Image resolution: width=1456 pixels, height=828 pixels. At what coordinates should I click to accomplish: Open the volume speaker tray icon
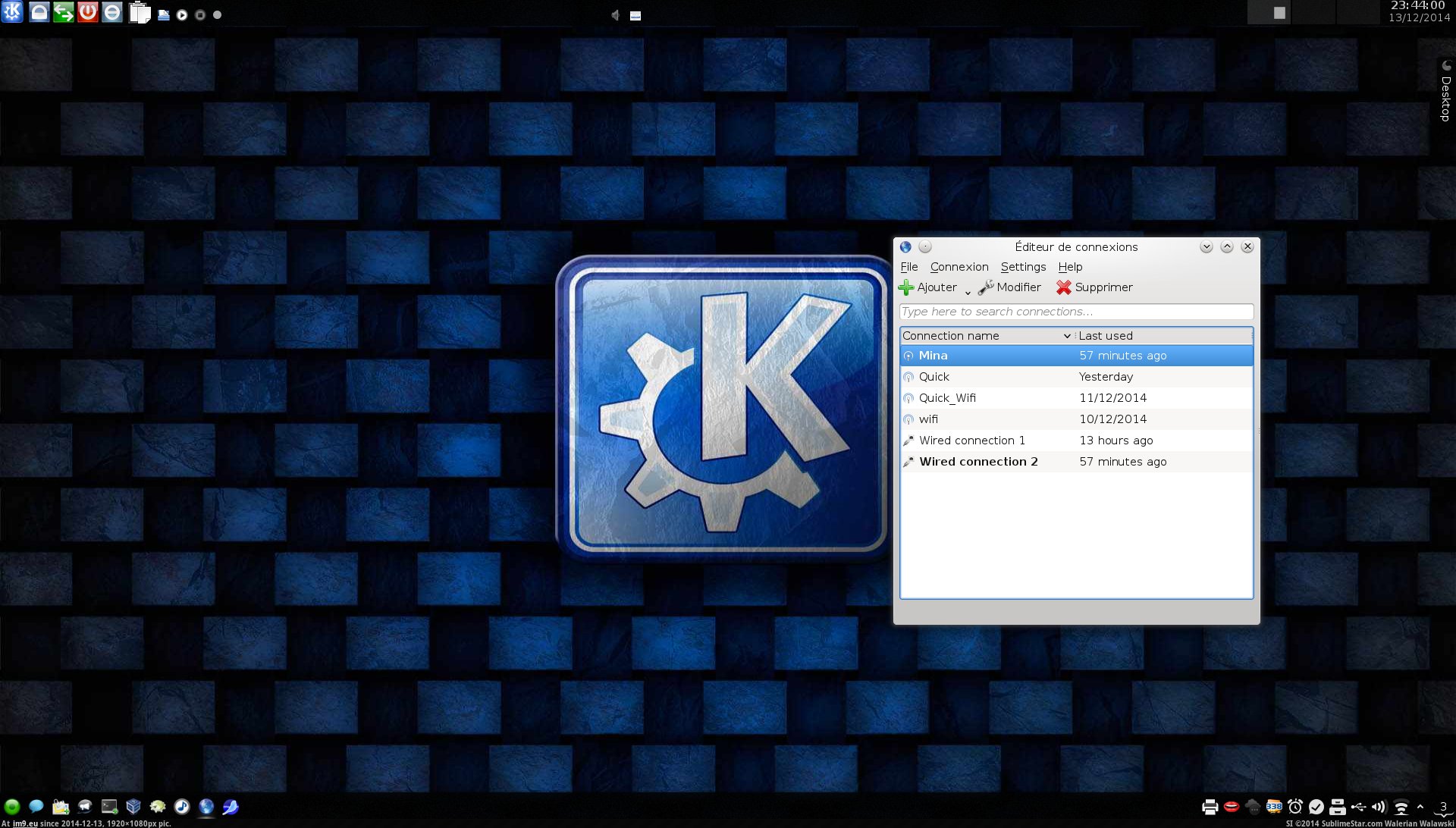pyautogui.click(x=1379, y=807)
